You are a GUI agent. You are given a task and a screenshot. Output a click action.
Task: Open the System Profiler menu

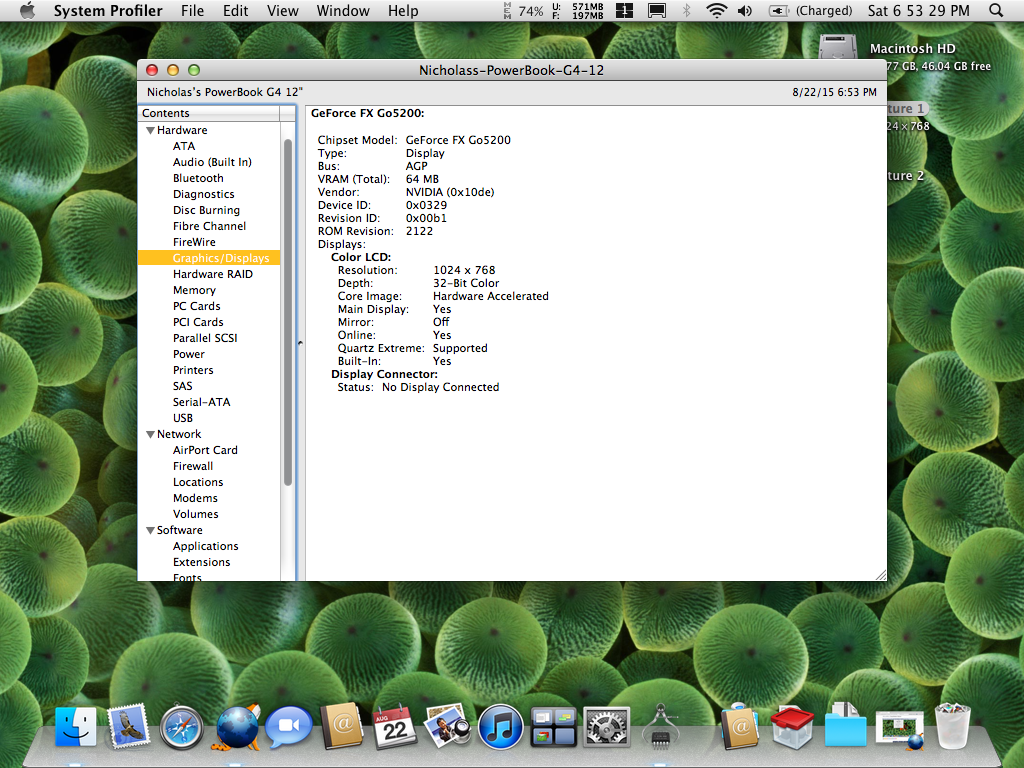point(108,10)
